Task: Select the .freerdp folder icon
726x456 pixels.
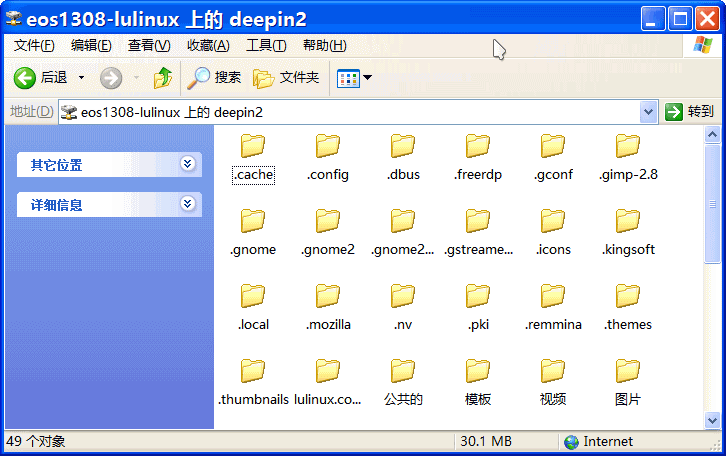Action: [478, 146]
